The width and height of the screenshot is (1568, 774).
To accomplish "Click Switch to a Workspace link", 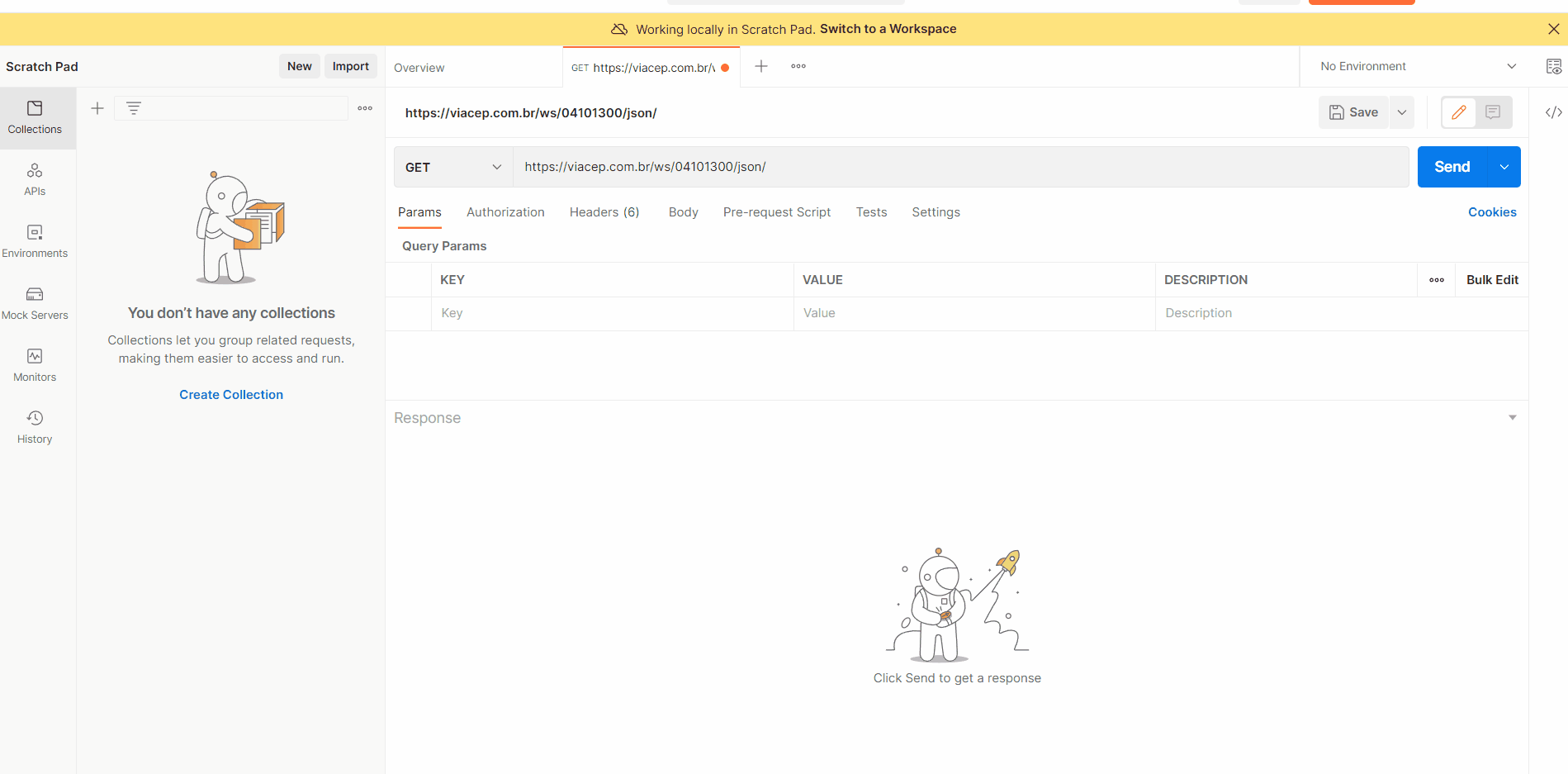I will (x=888, y=29).
